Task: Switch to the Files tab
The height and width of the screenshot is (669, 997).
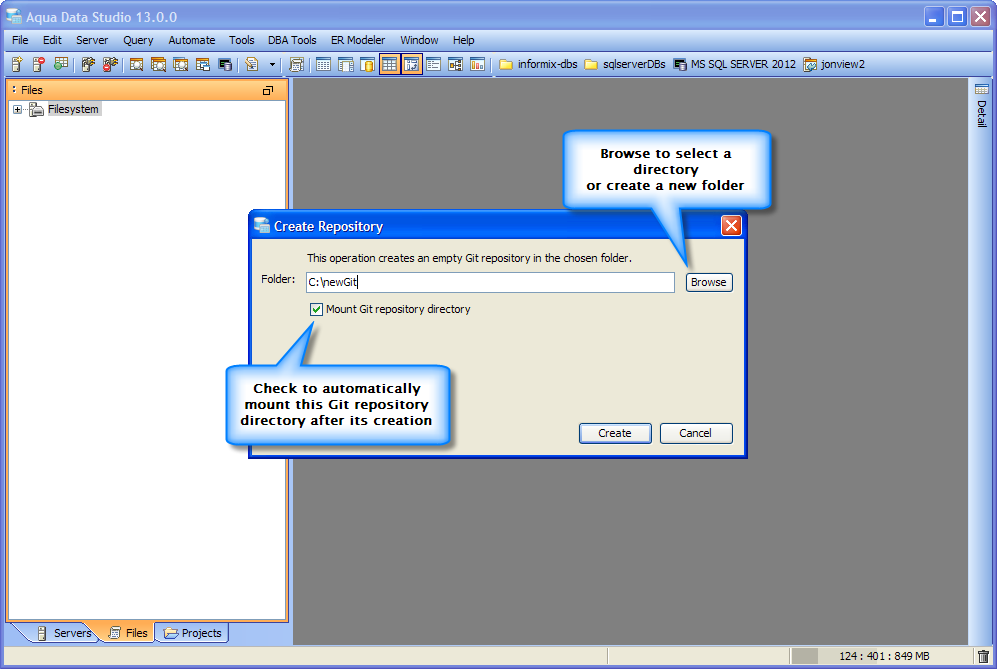Action: (x=129, y=633)
